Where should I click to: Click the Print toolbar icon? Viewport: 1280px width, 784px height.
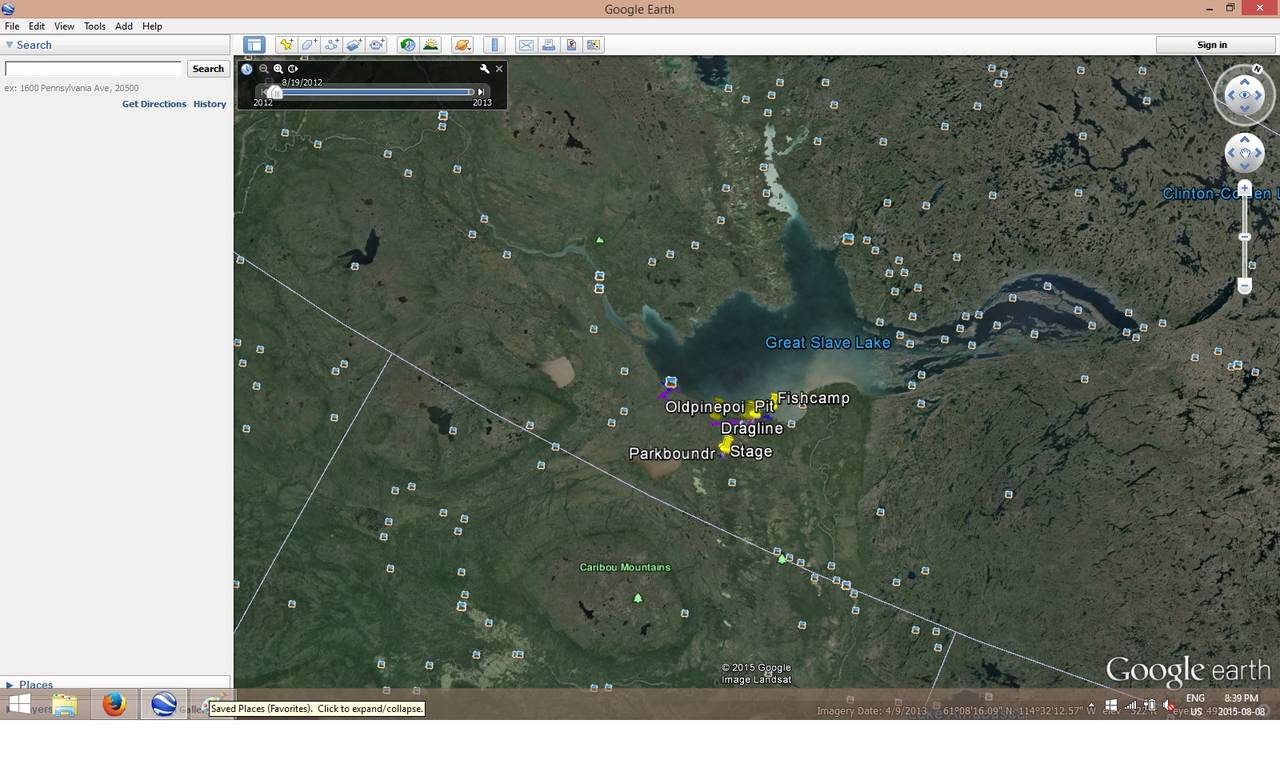tap(548, 45)
